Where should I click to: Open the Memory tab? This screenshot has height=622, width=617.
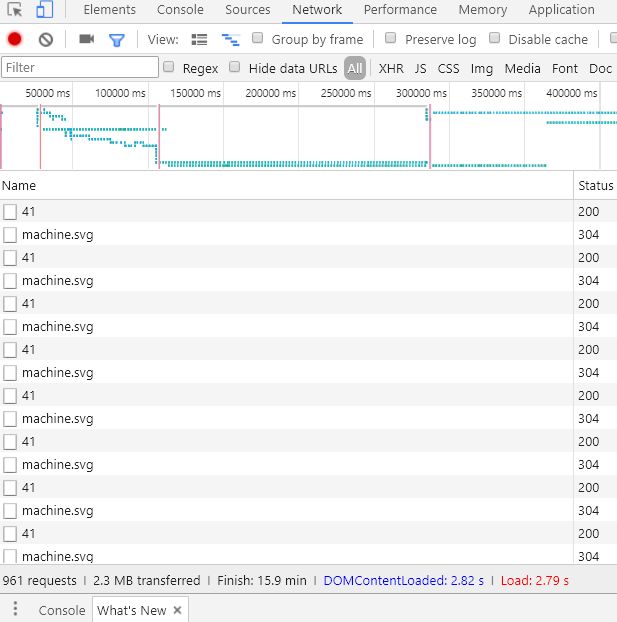point(483,10)
